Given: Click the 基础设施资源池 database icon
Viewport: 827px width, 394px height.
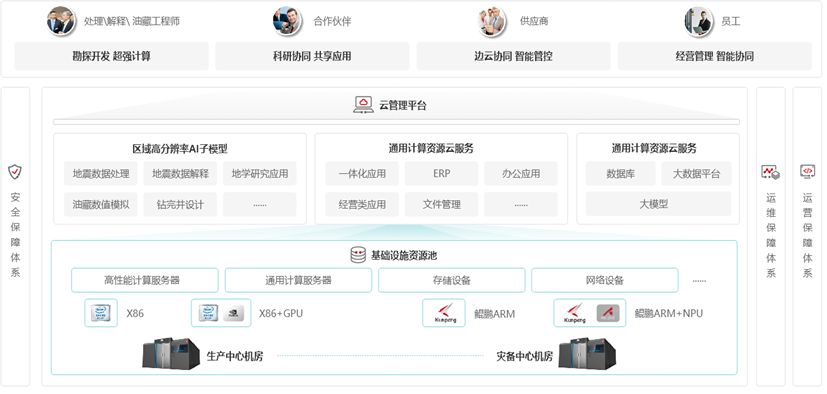Looking at the screenshot, I should pos(358,255).
